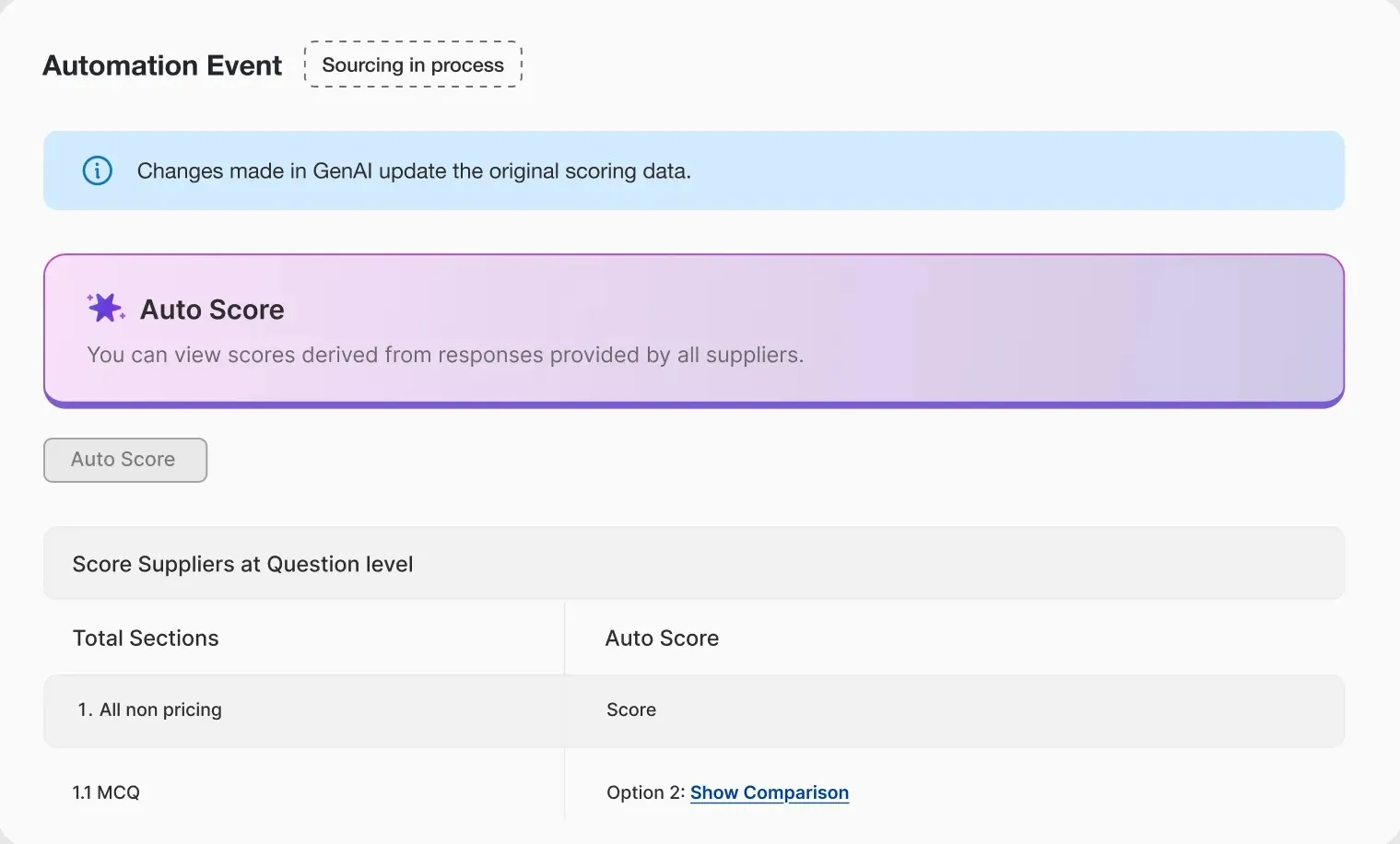Click empty area of the blue info banner
1400x844 pixels.
click(x=1014, y=170)
